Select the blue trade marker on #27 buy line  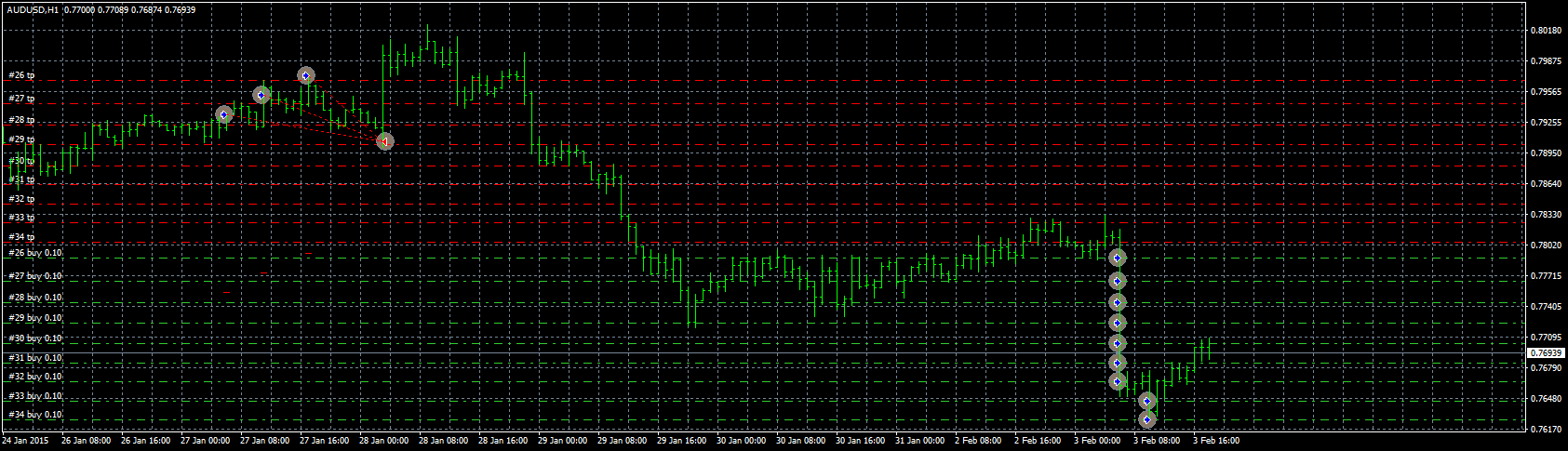tap(1118, 281)
